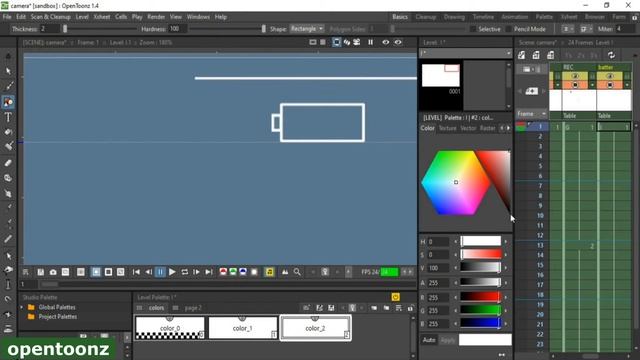Open the Windows menu
The width and height of the screenshot is (640, 360).
(198, 17)
